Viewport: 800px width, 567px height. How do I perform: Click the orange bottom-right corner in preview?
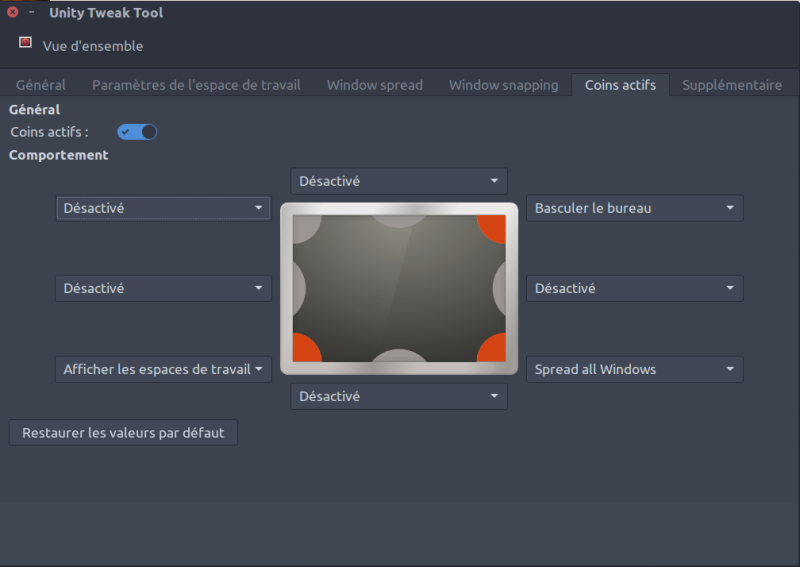(492, 348)
